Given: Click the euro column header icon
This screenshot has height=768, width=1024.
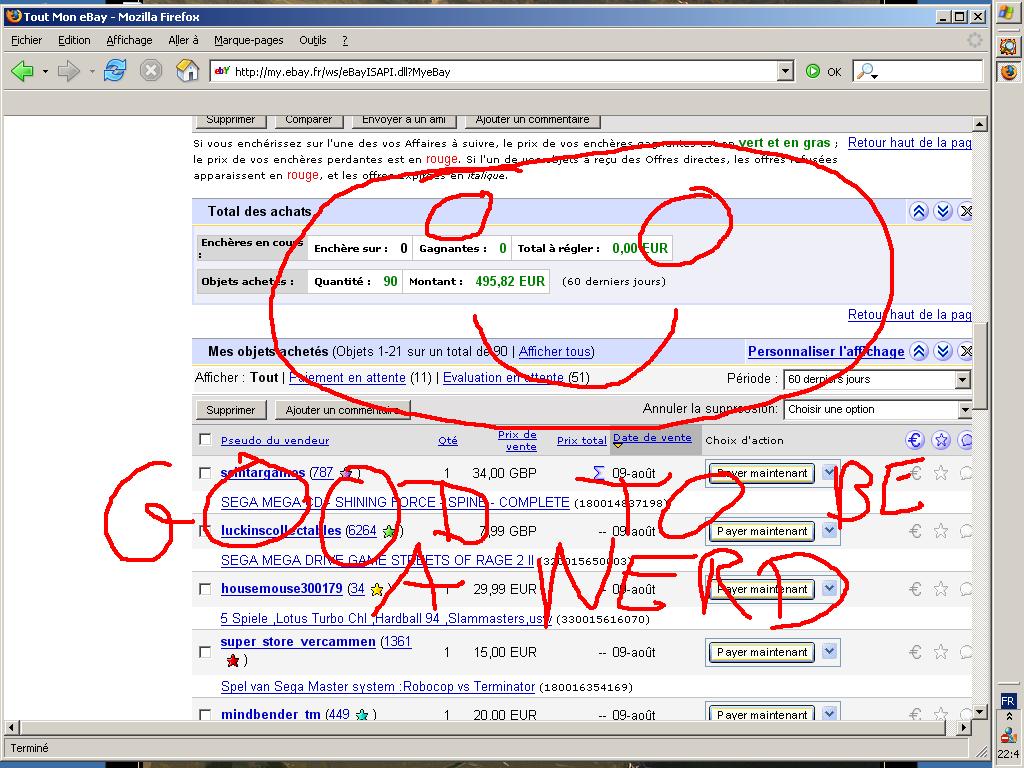Looking at the screenshot, I should (x=915, y=440).
